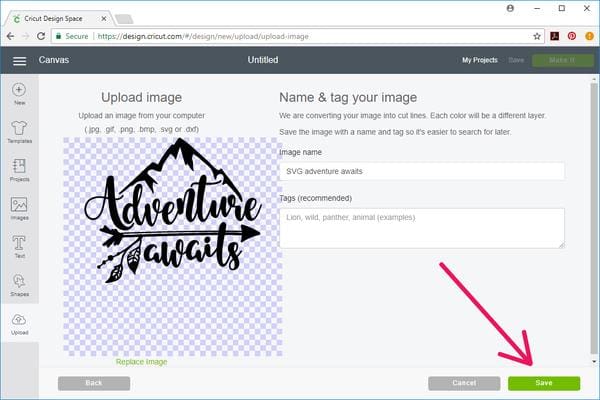Reload the page with the refresh icon

click(41, 36)
